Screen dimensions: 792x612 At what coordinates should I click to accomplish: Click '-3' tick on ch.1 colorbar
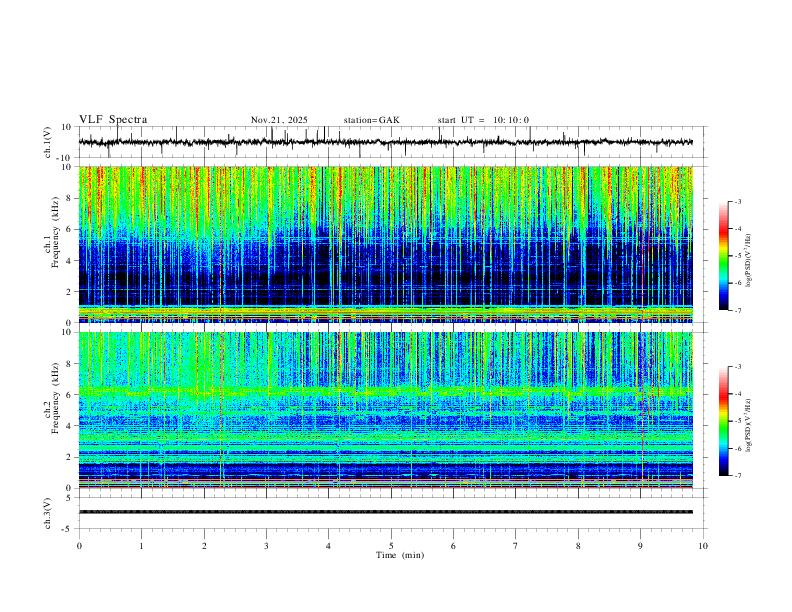pyautogui.click(x=737, y=202)
